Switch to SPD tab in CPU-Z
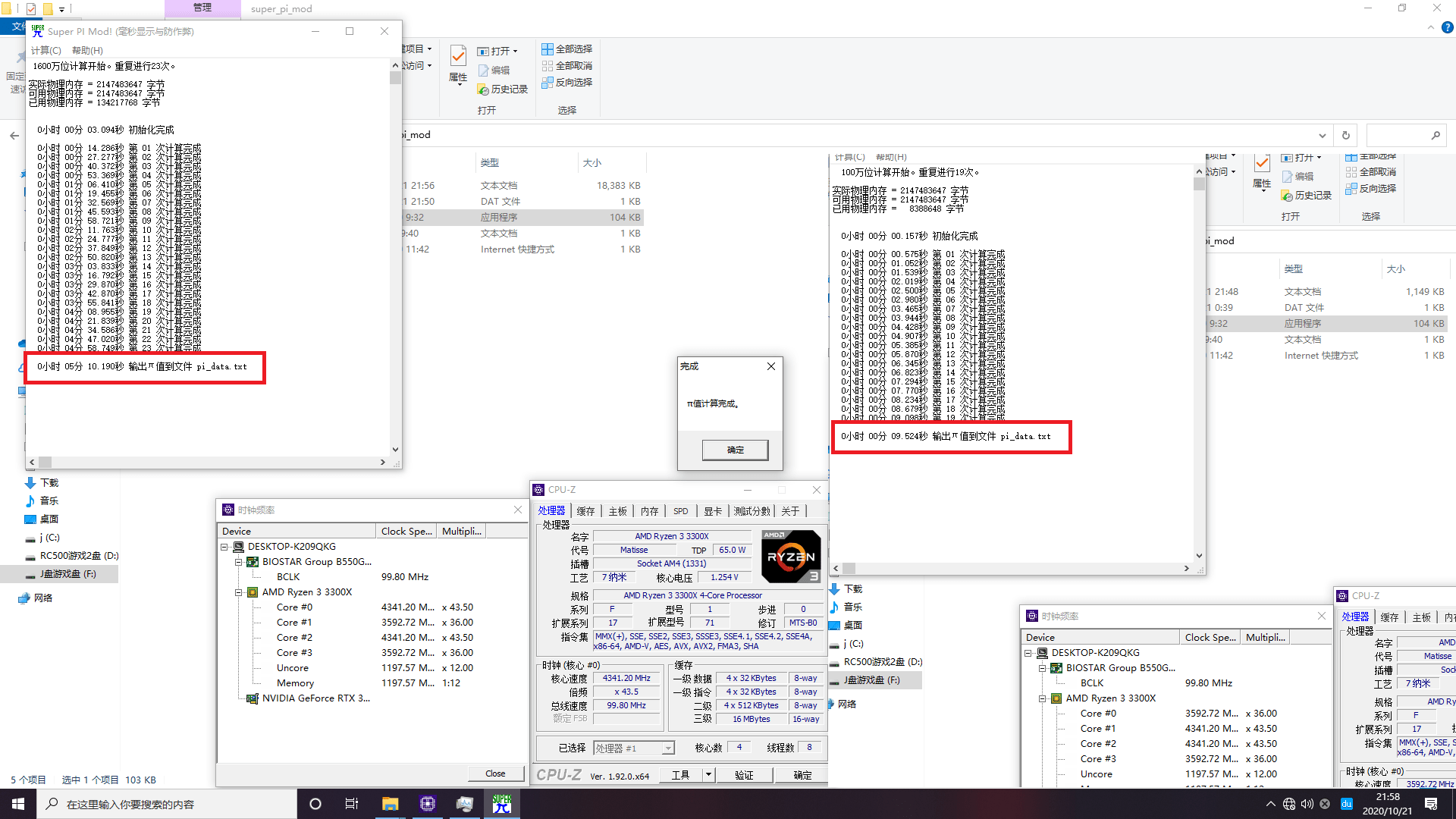Viewport: 1456px width, 819px height. [x=681, y=511]
